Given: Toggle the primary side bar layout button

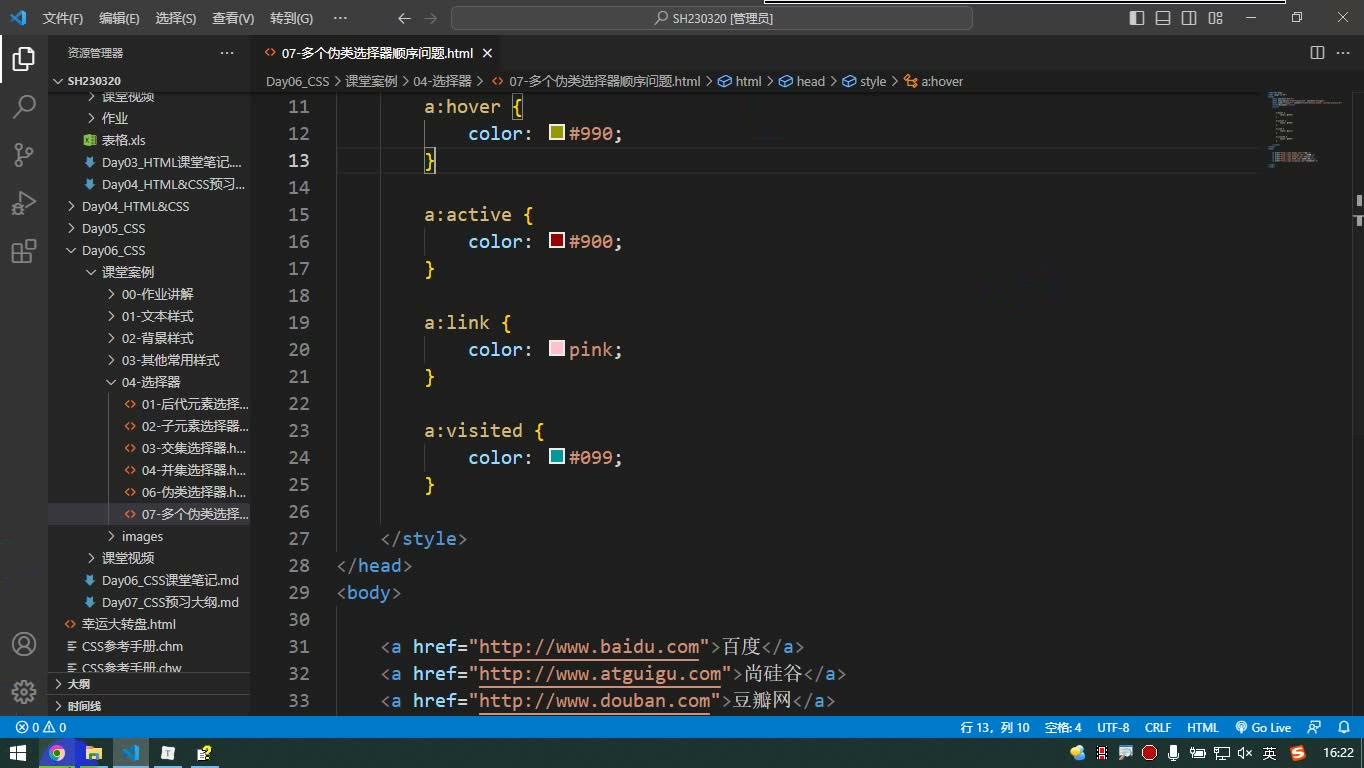Looking at the screenshot, I should pyautogui.click(x=1137, y=18).
